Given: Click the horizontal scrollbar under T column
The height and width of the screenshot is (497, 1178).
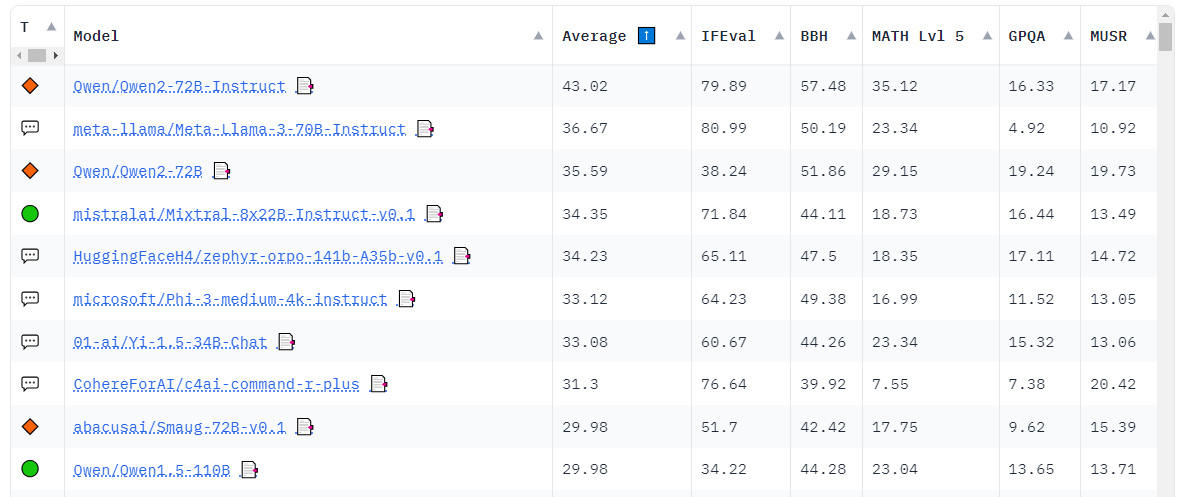Looking at the screenshot, I should [x=37, y=55].
